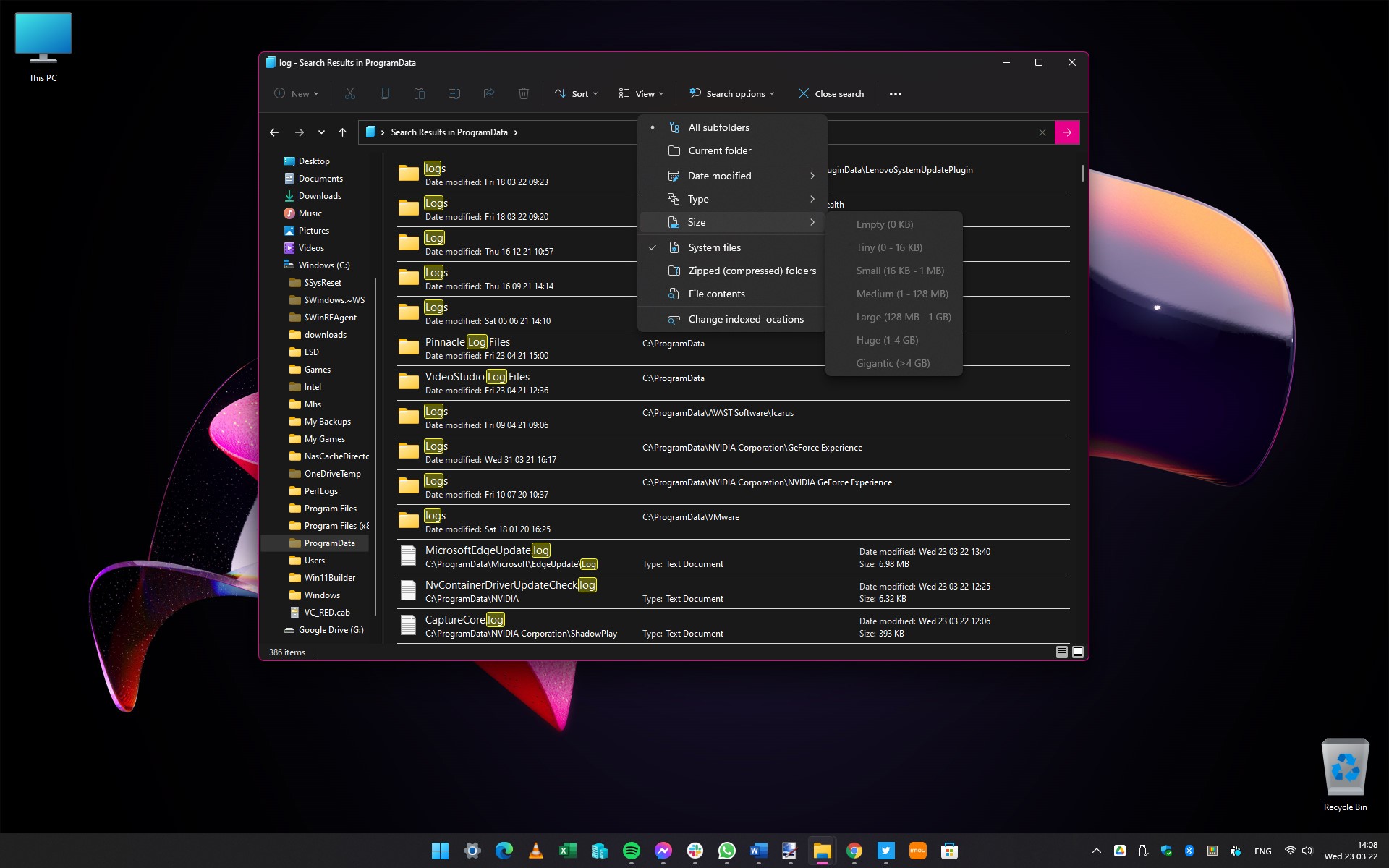Open the See more ellipsis menu
The width and height of the screenshot is (1389, 868).
point(895,93)
